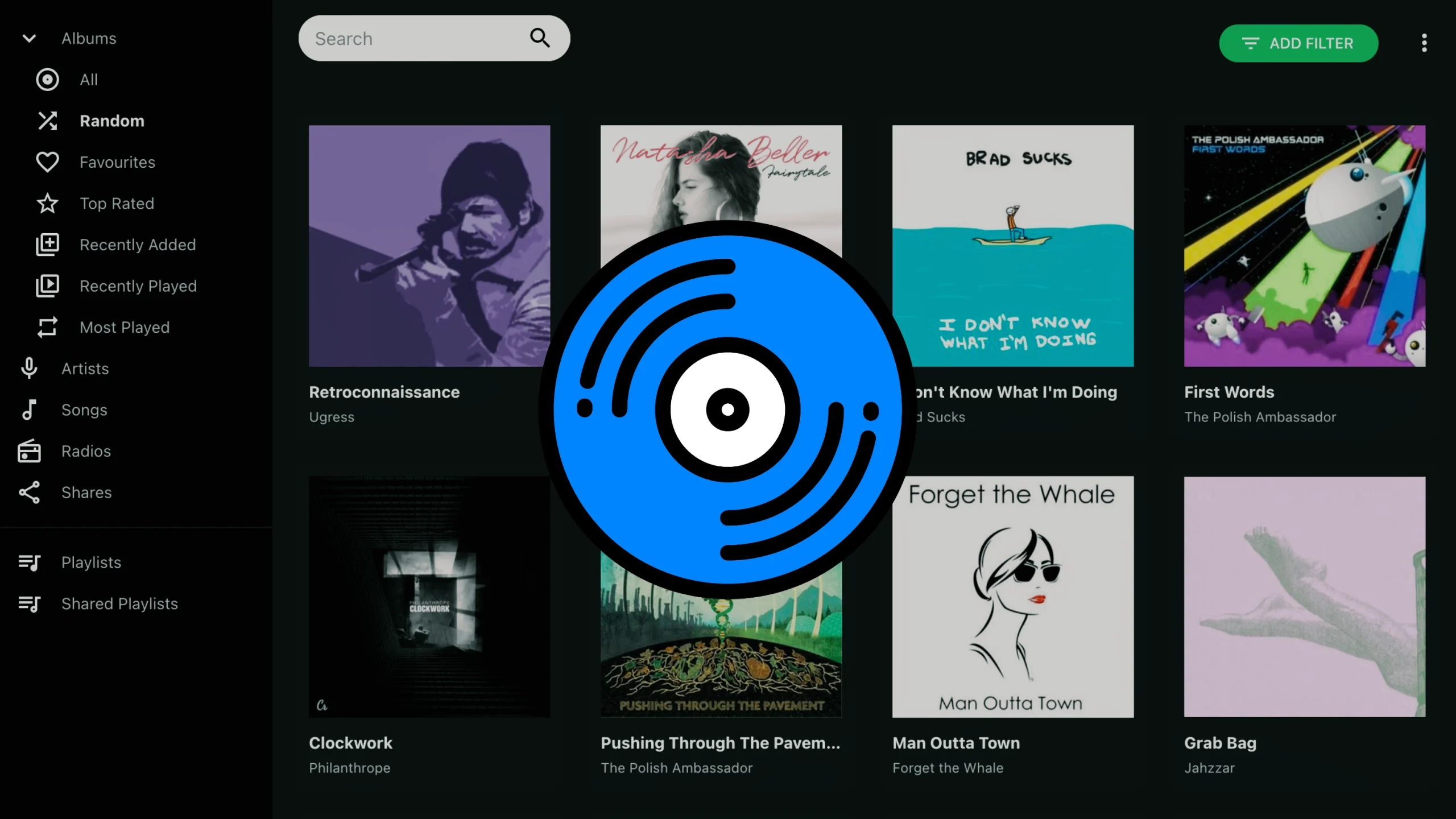This screenshot has width=1456, height=819.
Task: Click Pushing Through The Pavem... title
Action: click(x=721, y=743)
